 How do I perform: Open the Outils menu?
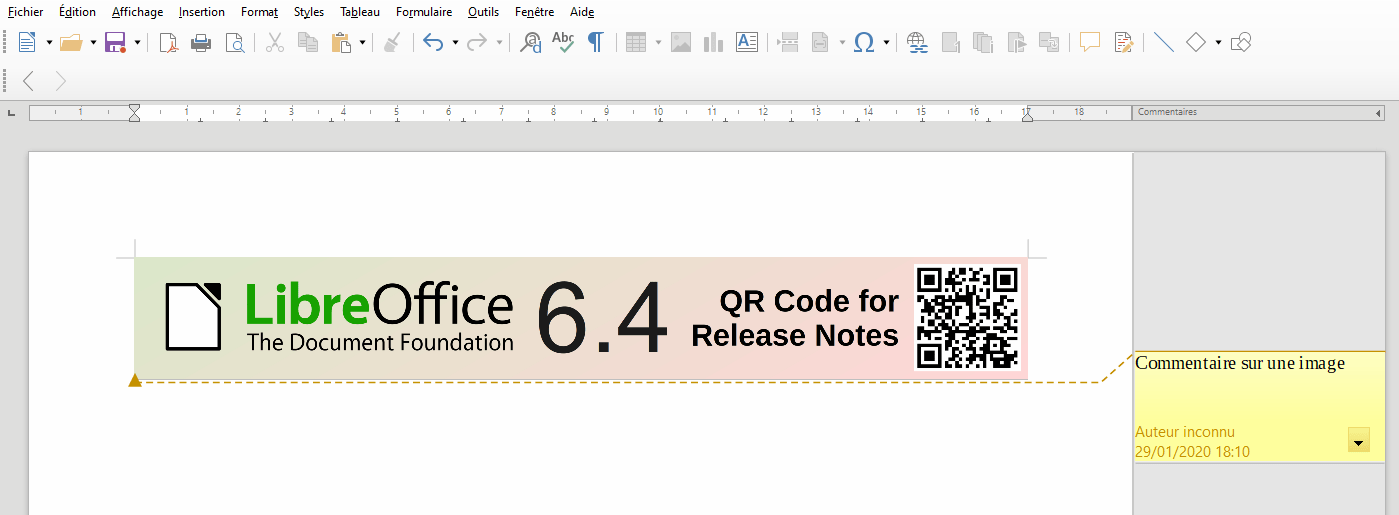click(x=483, y=12)
